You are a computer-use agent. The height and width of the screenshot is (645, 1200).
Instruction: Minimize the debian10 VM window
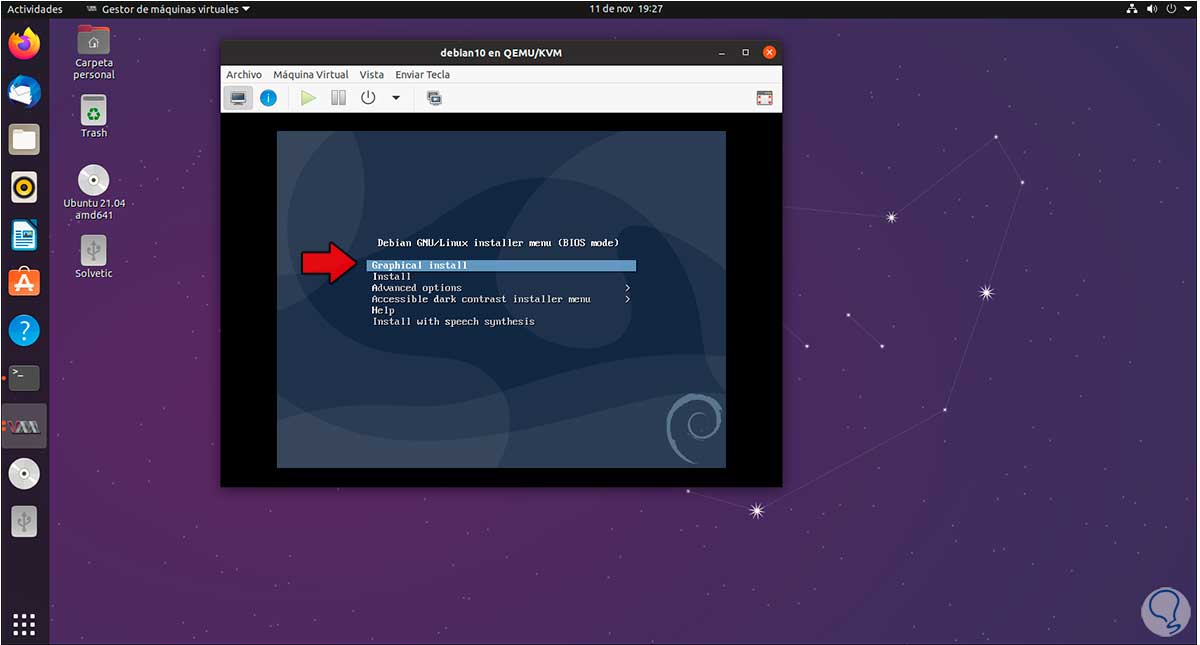click(x=720, y=52)
